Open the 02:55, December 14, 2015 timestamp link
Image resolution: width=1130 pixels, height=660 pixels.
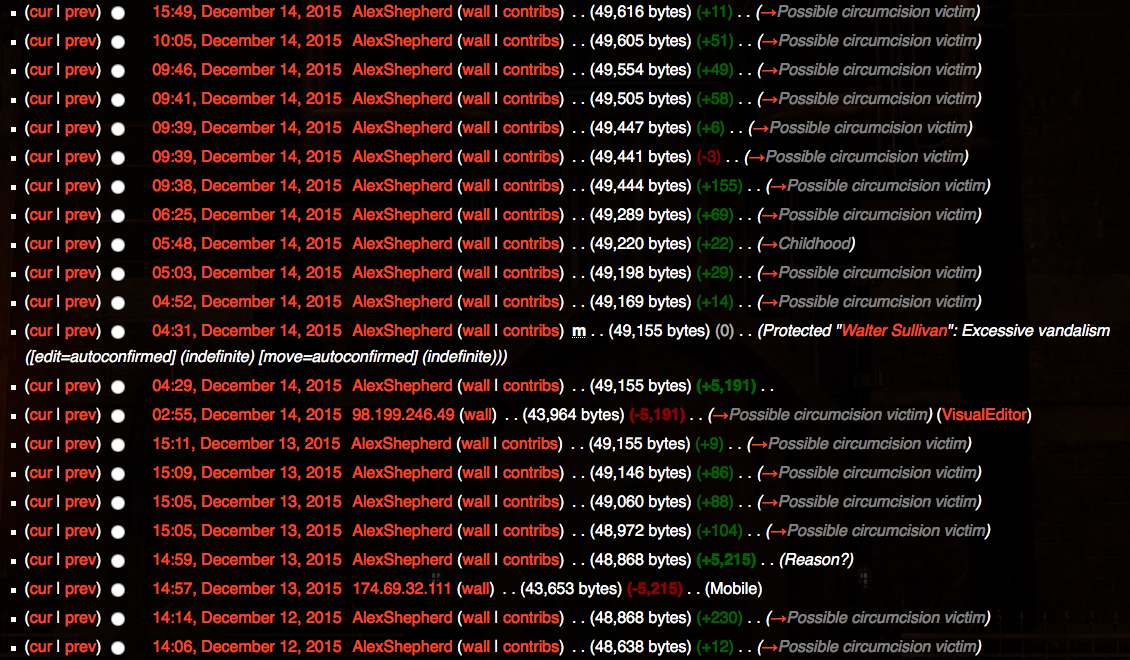tap(246, 415)
